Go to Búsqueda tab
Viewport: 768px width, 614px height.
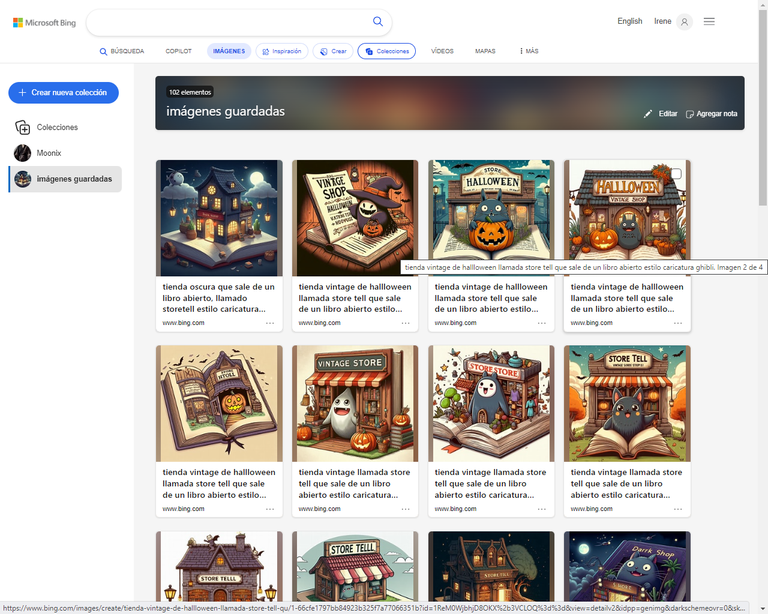click(122, 51)
